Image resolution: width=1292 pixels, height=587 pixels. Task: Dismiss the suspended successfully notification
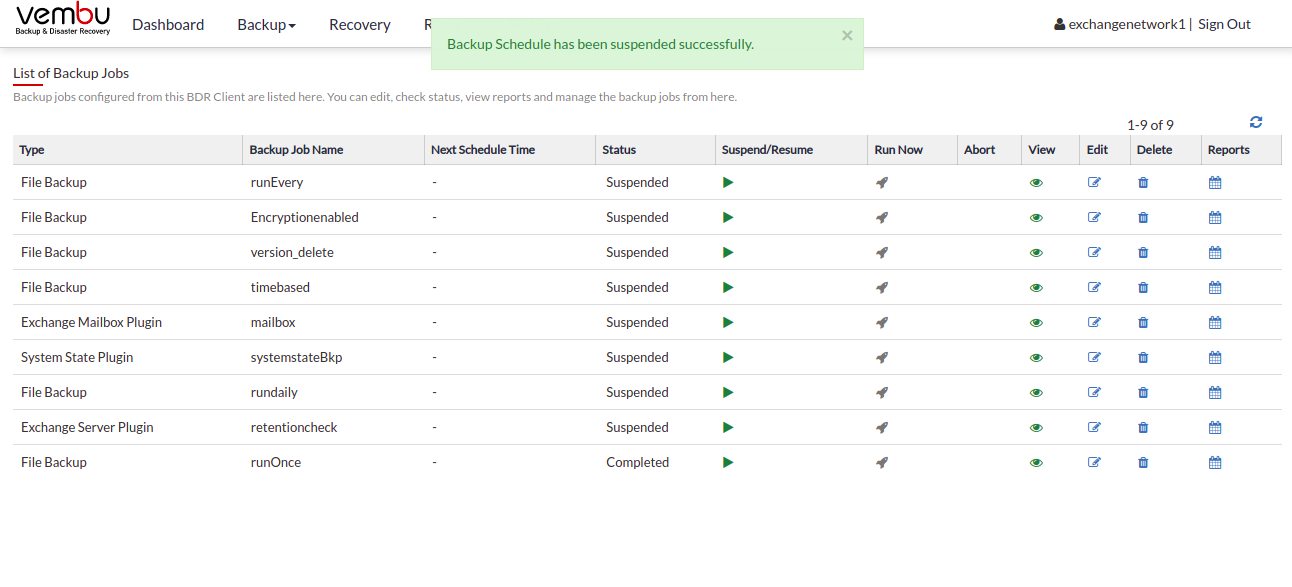point(847,35)
